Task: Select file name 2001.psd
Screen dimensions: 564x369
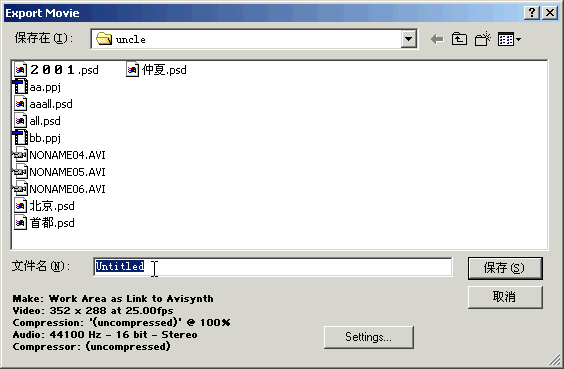Action: pos(64,70)
